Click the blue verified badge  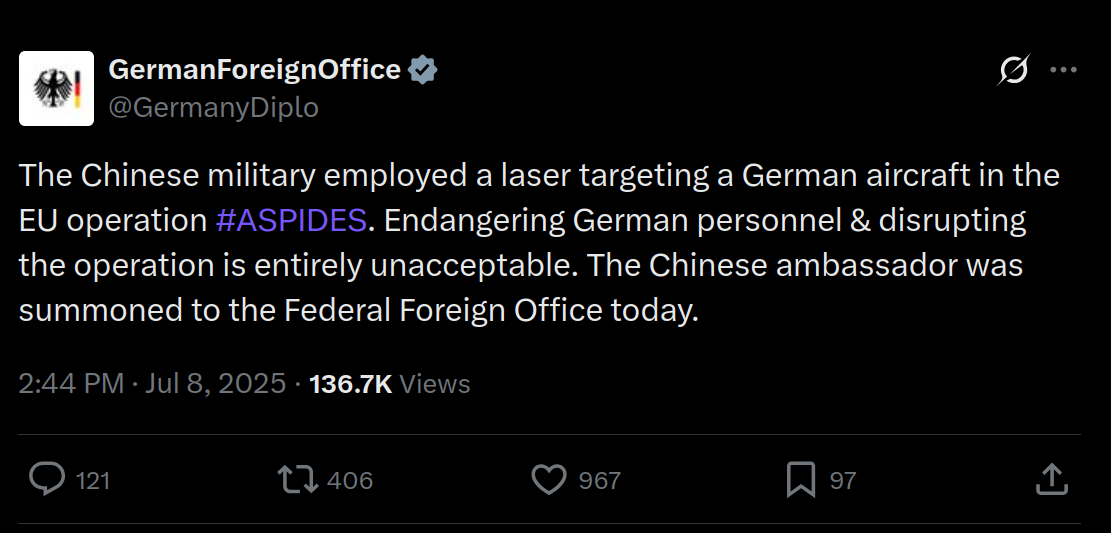pos(423,70)
